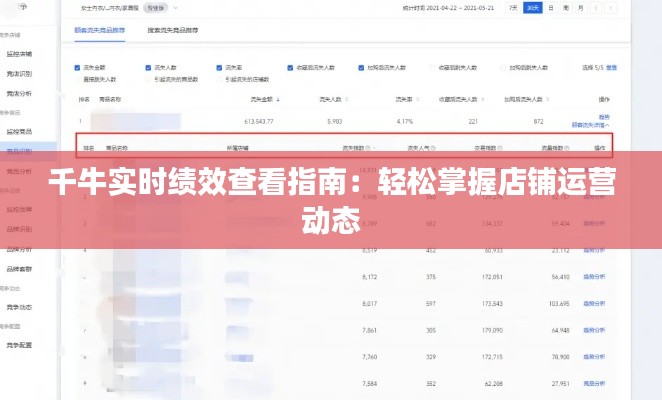Click the info icon beside 流失人气

[433, 147]
